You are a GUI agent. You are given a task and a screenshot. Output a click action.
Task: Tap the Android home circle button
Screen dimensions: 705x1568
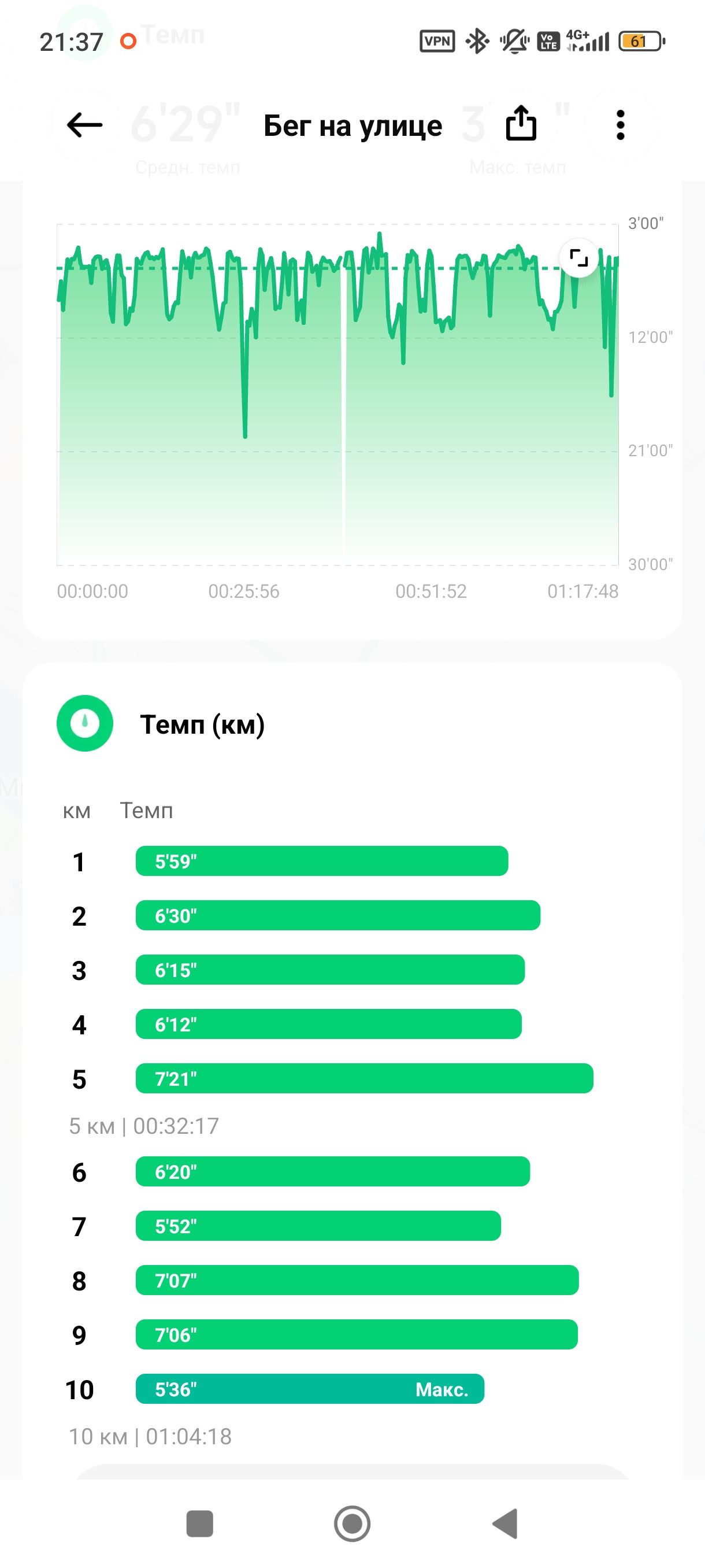pyautogui.click(x=352, y=1524)
